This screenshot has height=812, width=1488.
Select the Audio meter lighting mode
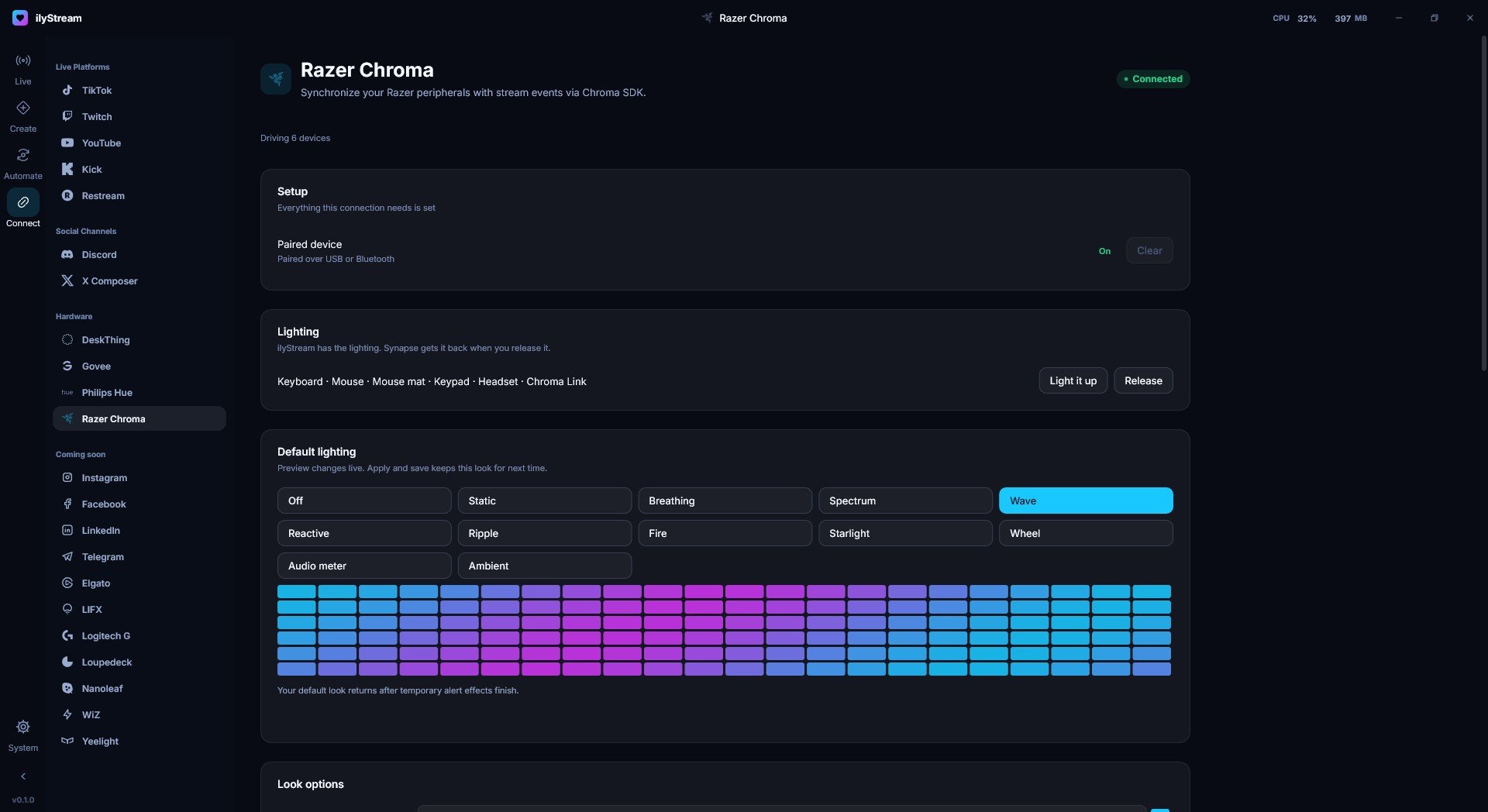[x=364, y=566]
